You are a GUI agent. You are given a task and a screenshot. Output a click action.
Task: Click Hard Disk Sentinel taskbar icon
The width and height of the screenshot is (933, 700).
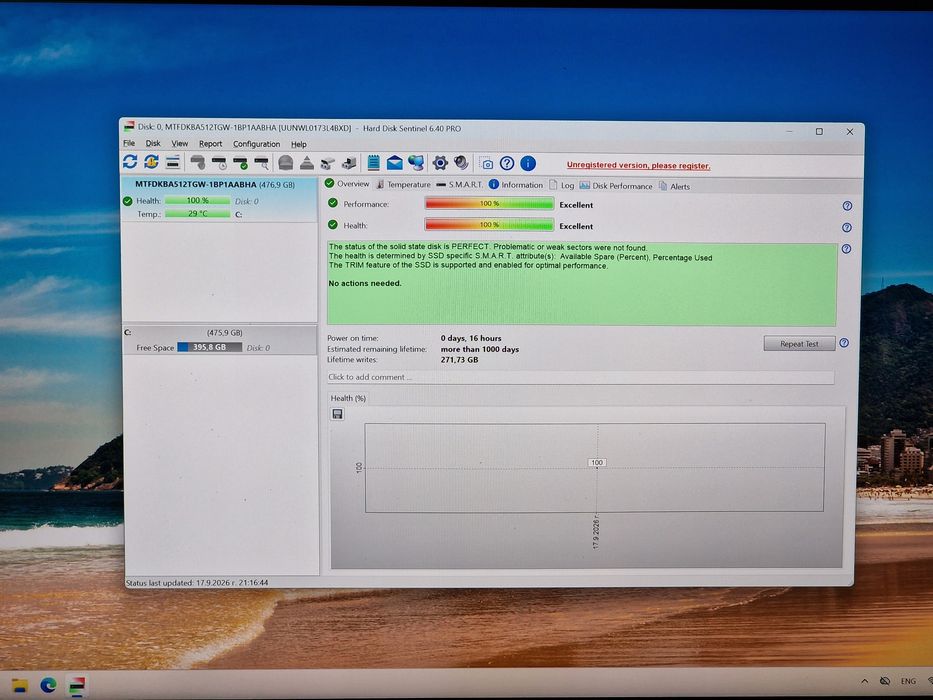(77, 686)
